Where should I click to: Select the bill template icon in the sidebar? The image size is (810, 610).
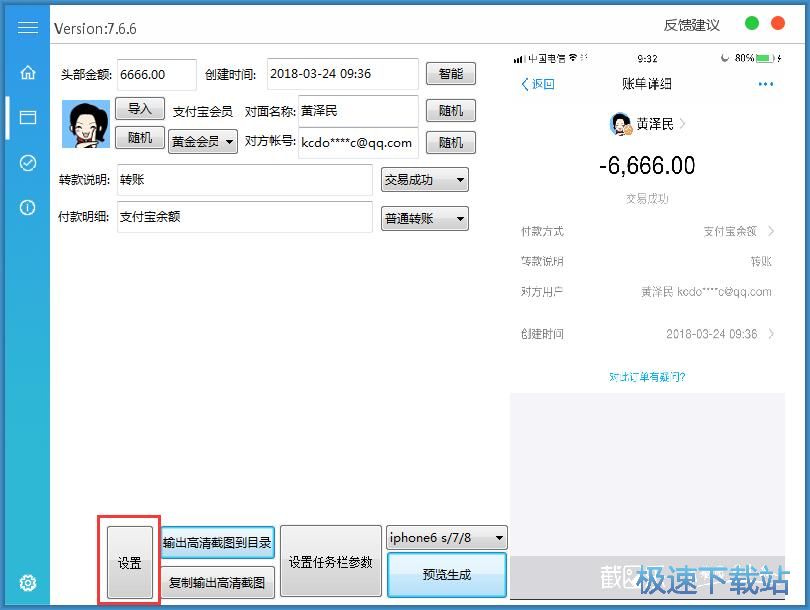(27, 118)
